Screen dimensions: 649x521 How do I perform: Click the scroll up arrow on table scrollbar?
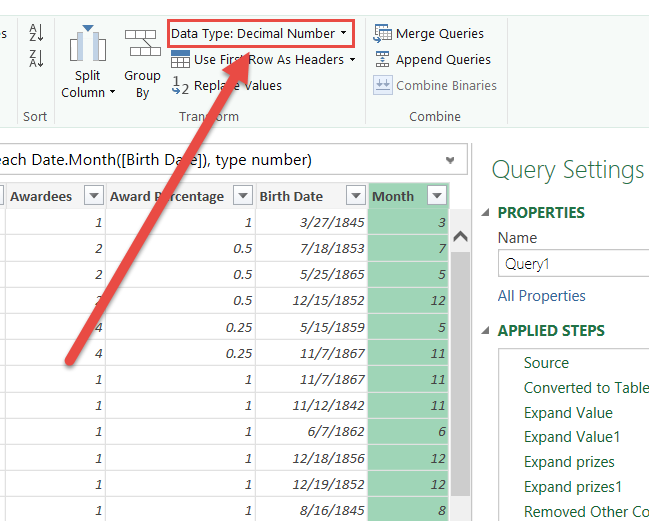pyautogui.click(x=460, y=237)
